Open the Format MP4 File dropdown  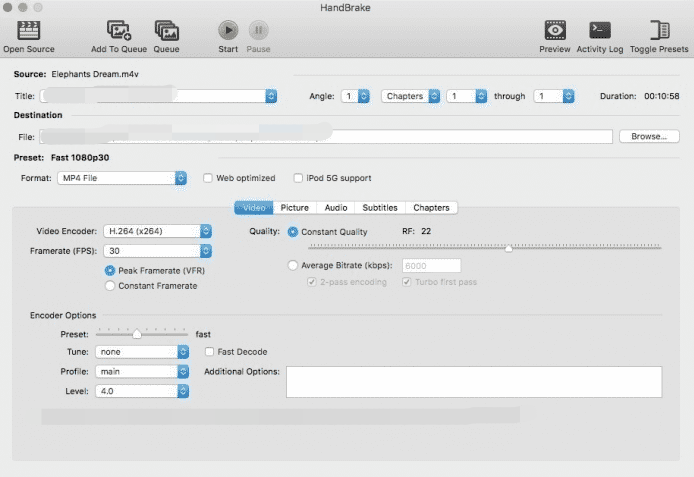[122, 178]
